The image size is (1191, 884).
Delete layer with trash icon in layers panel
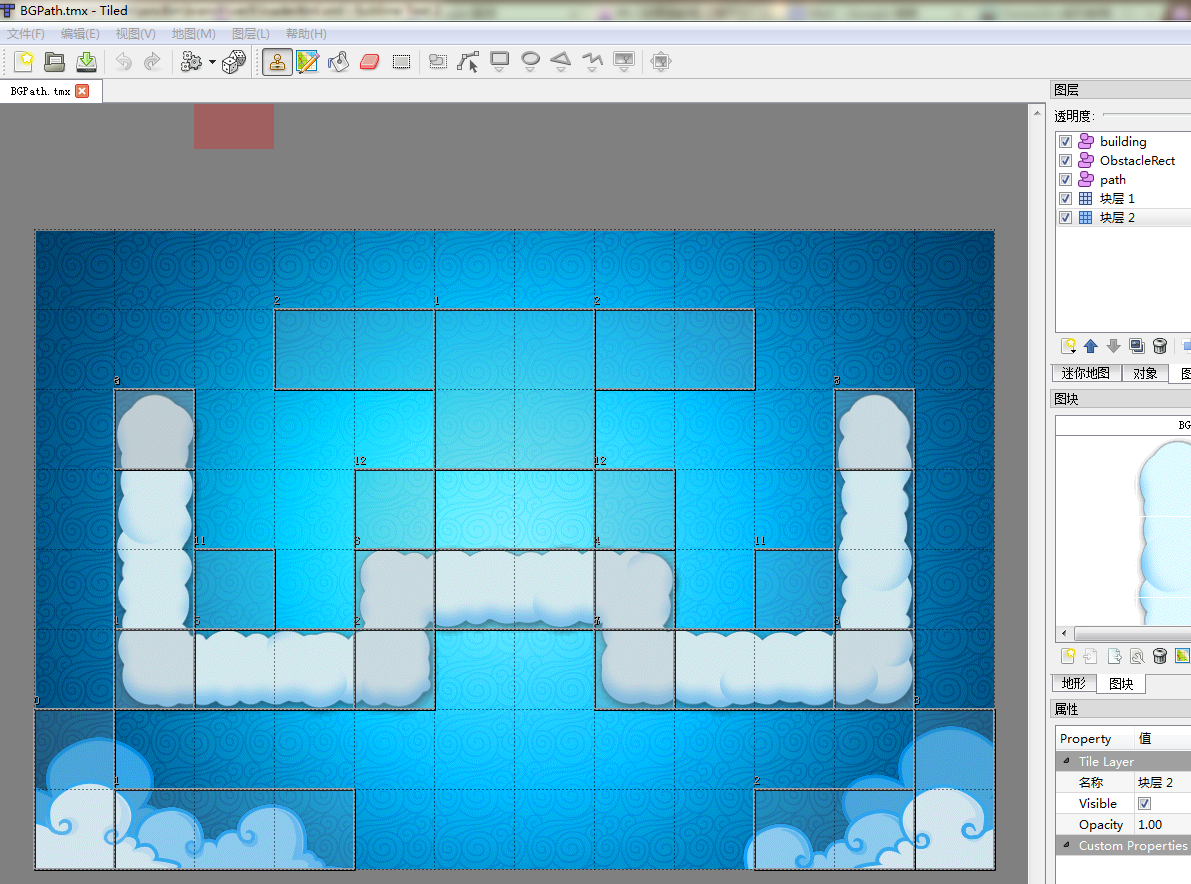pyautogui.click(x=1160, y=346)
